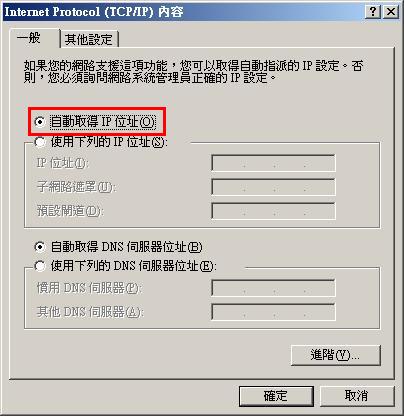Click the 子網路遮罩 input field
The width and height of the screenshot is (404, 416).
[273, 187]
